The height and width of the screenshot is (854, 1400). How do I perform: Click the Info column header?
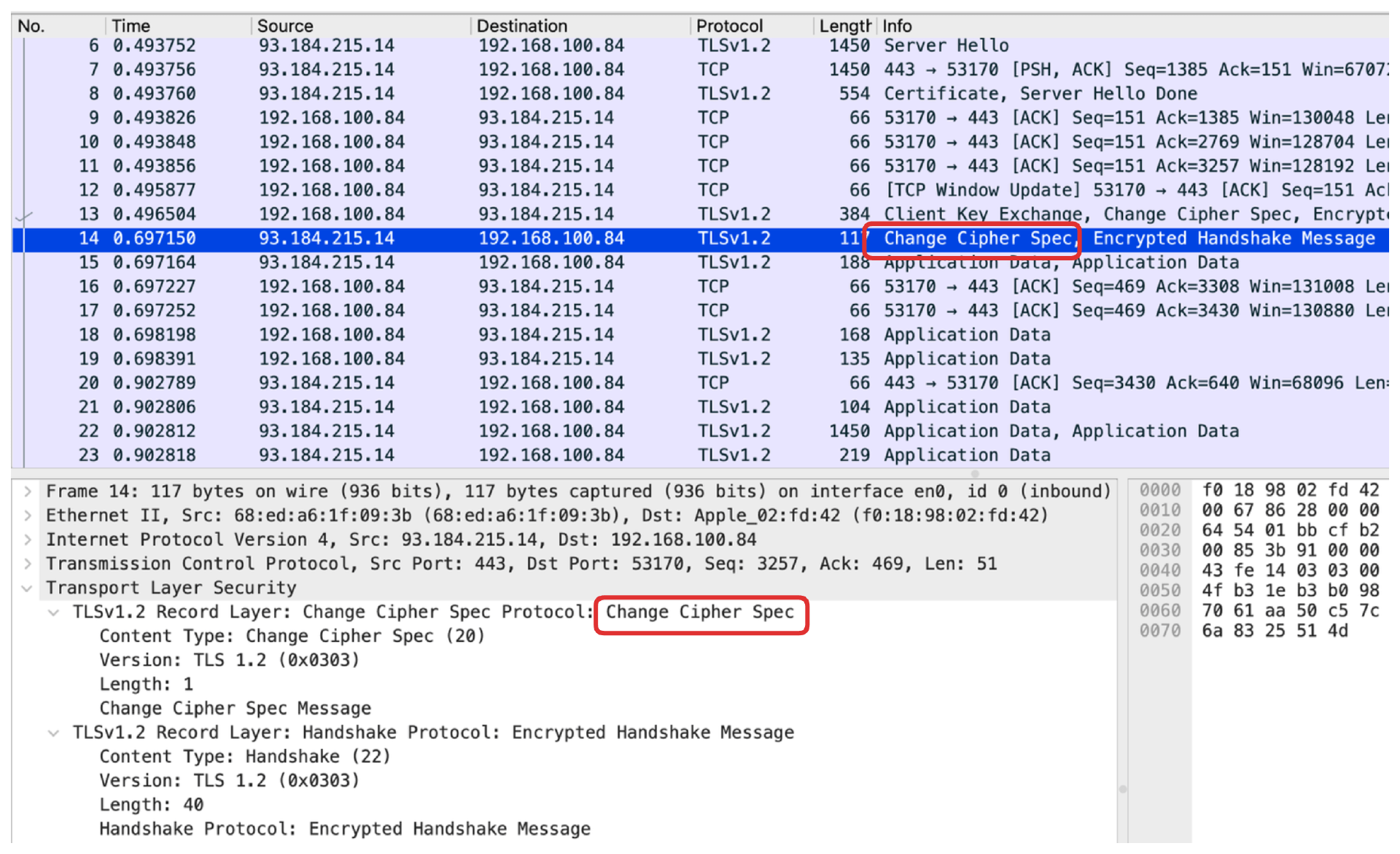tap(897, 26)
